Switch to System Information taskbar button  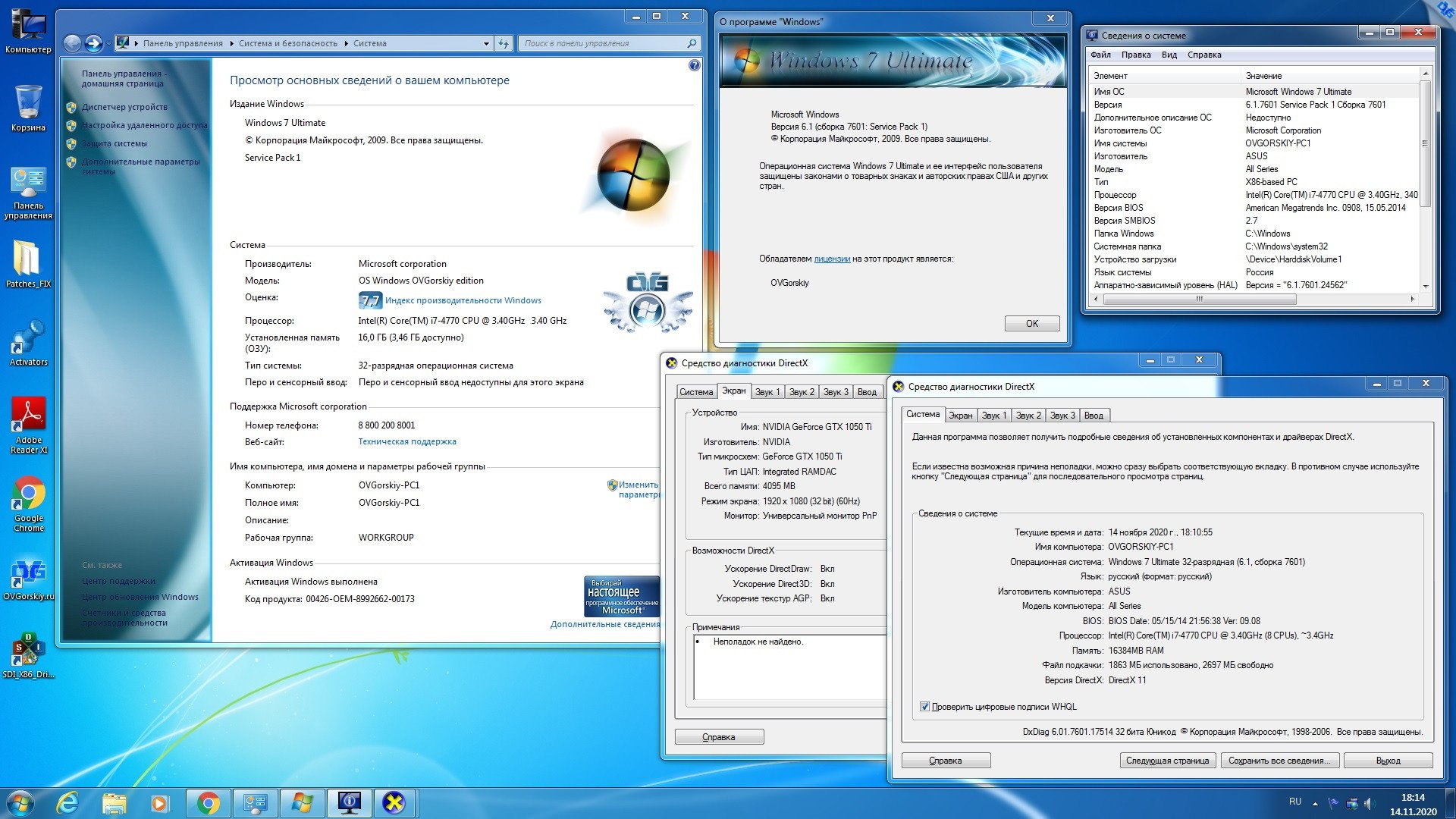[x=349, y=803]
